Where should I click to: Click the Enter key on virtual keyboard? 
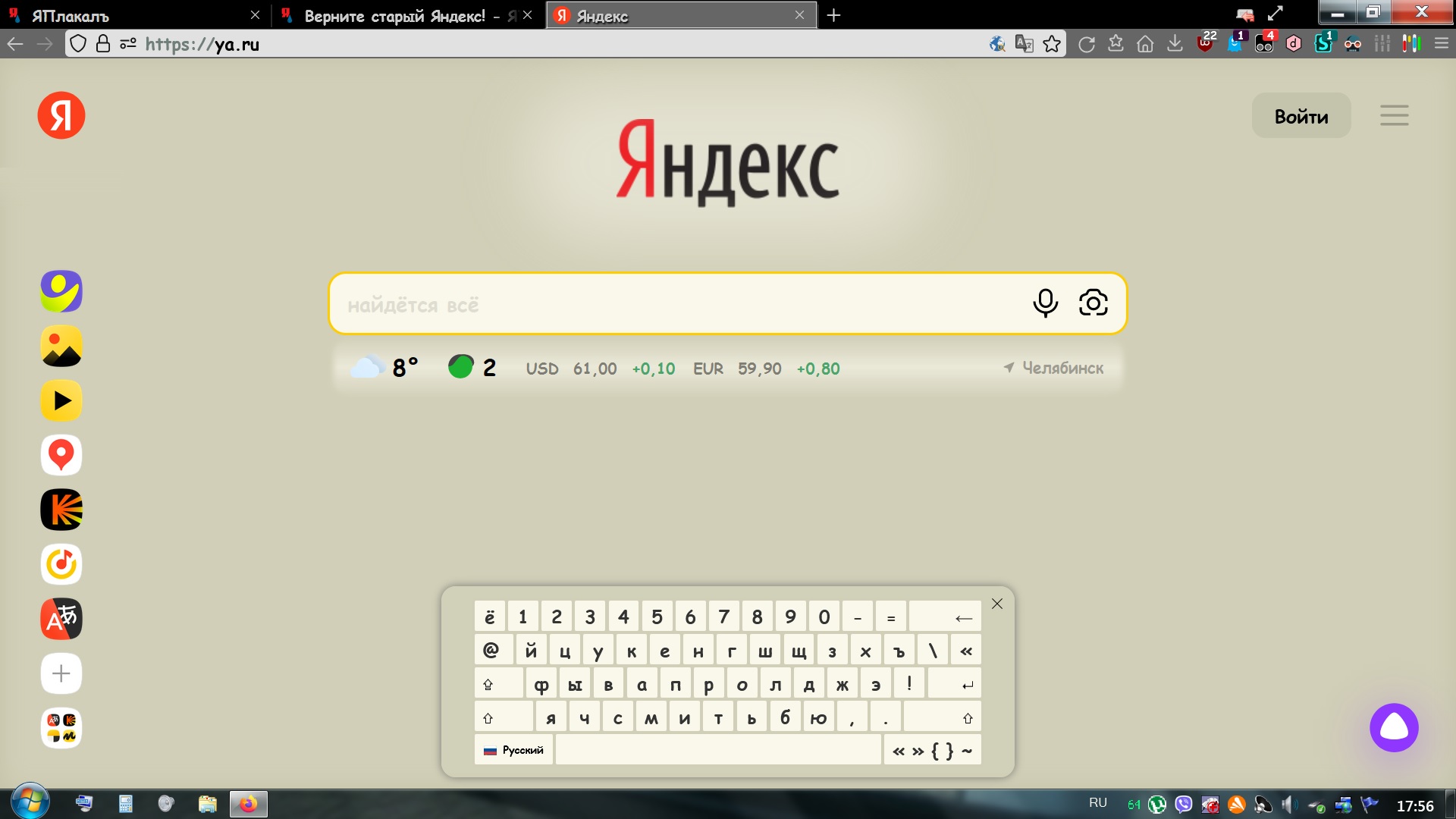[x=954, y=684]
